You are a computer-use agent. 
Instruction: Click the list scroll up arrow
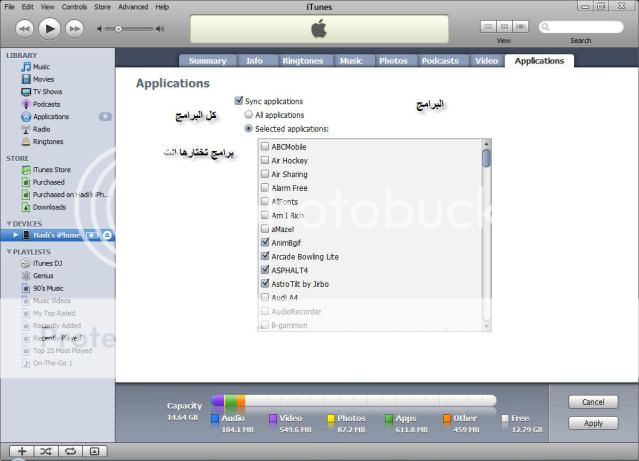[486, 143]
